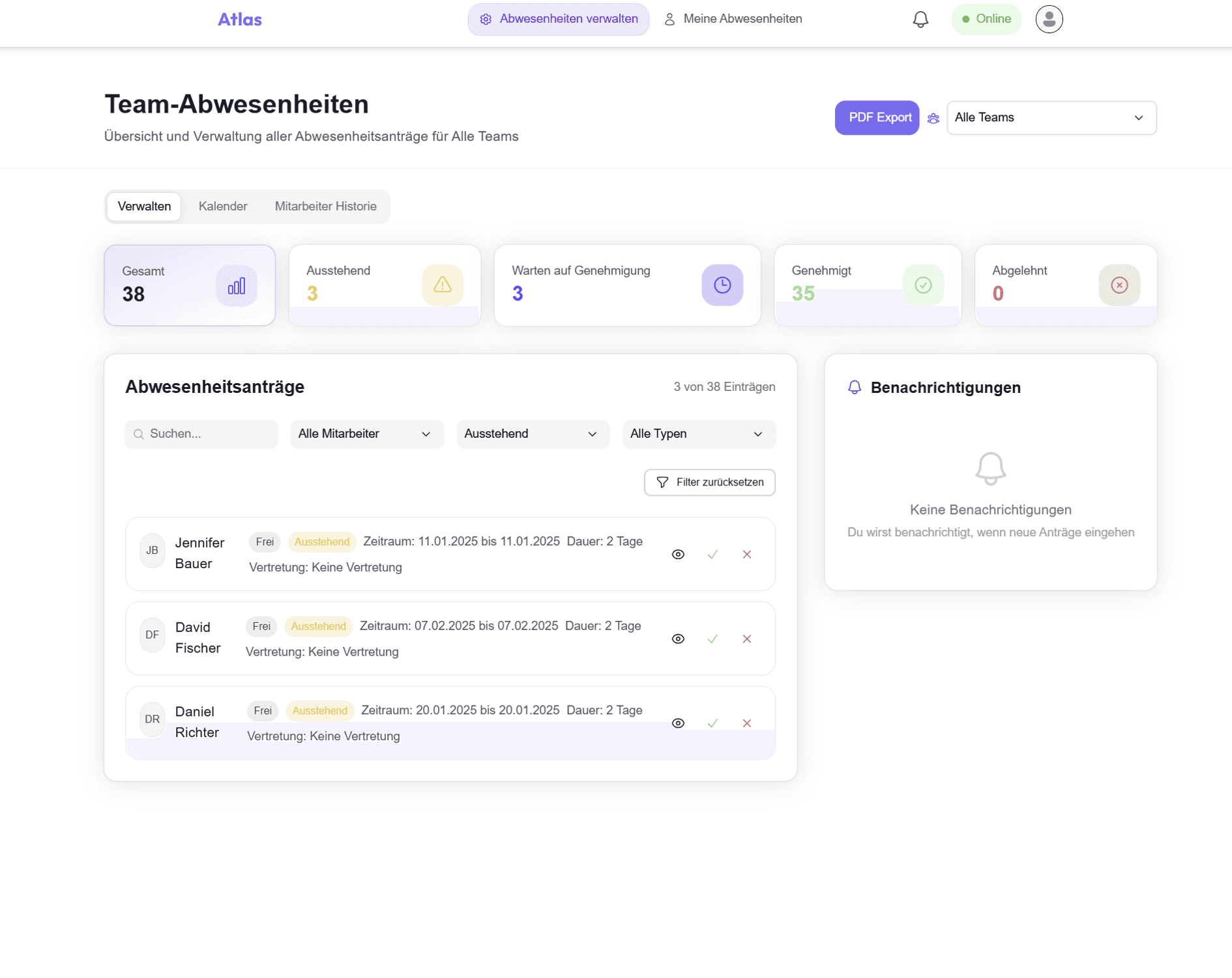Click the clock icon on Warten auf Genehmigung

coord(722,285)
